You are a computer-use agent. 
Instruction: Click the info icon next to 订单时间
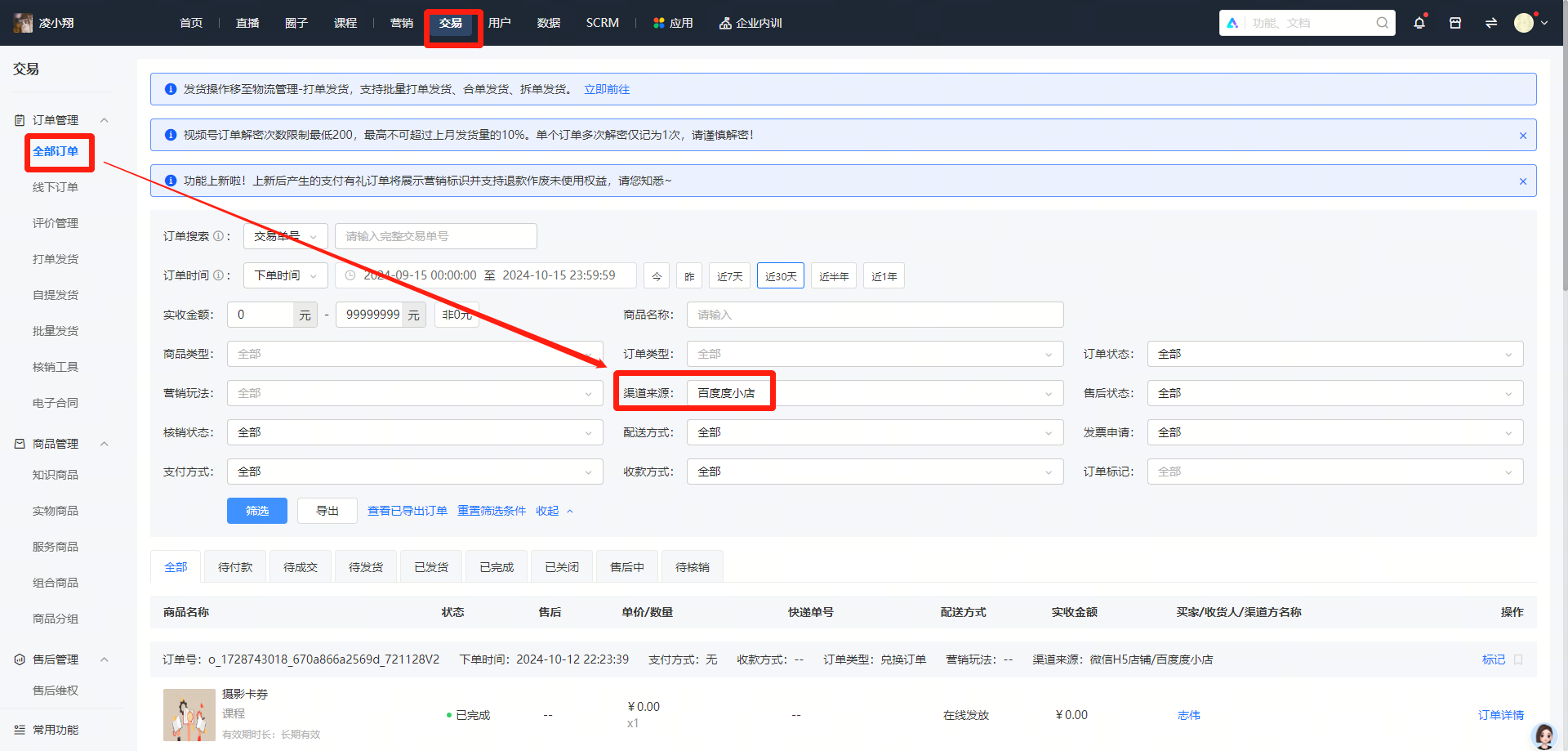(218, 275)
